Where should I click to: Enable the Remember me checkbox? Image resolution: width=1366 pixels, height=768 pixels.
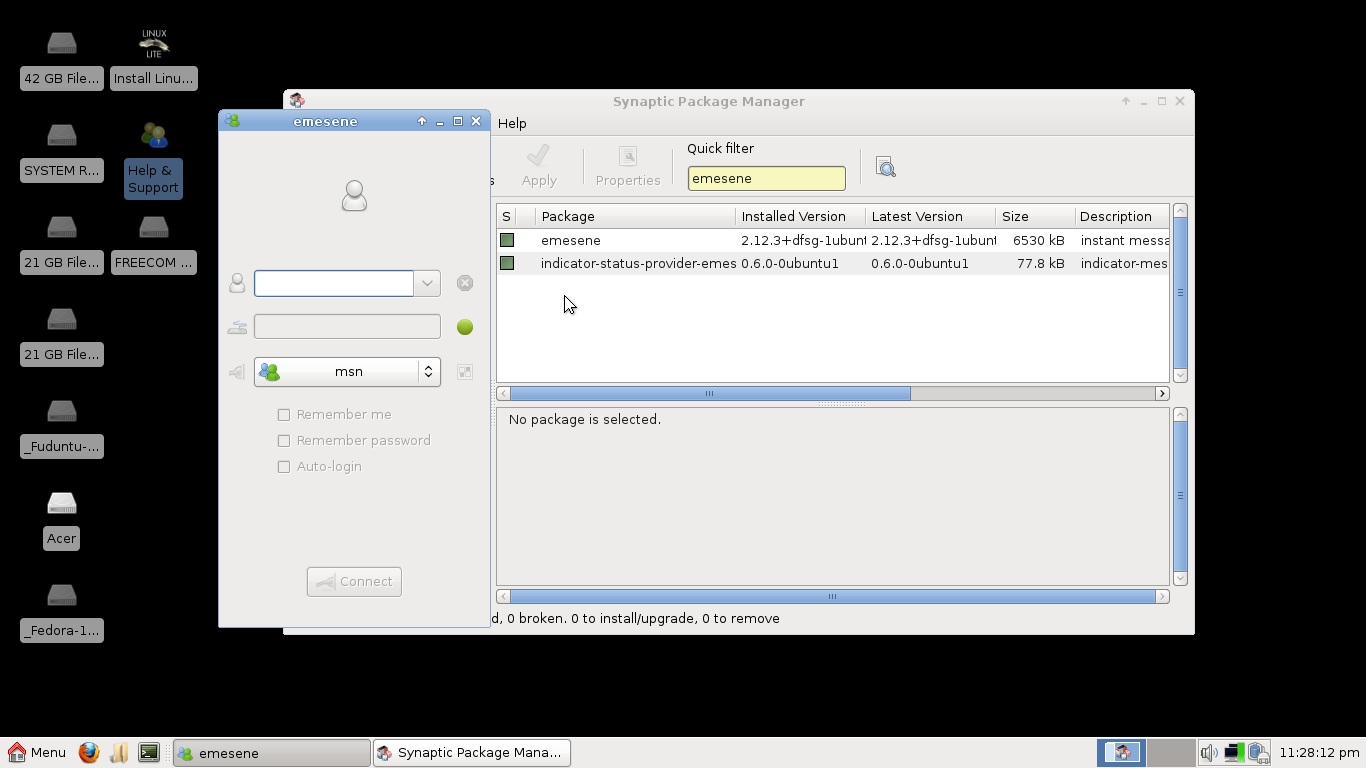[x=284, y=414]
